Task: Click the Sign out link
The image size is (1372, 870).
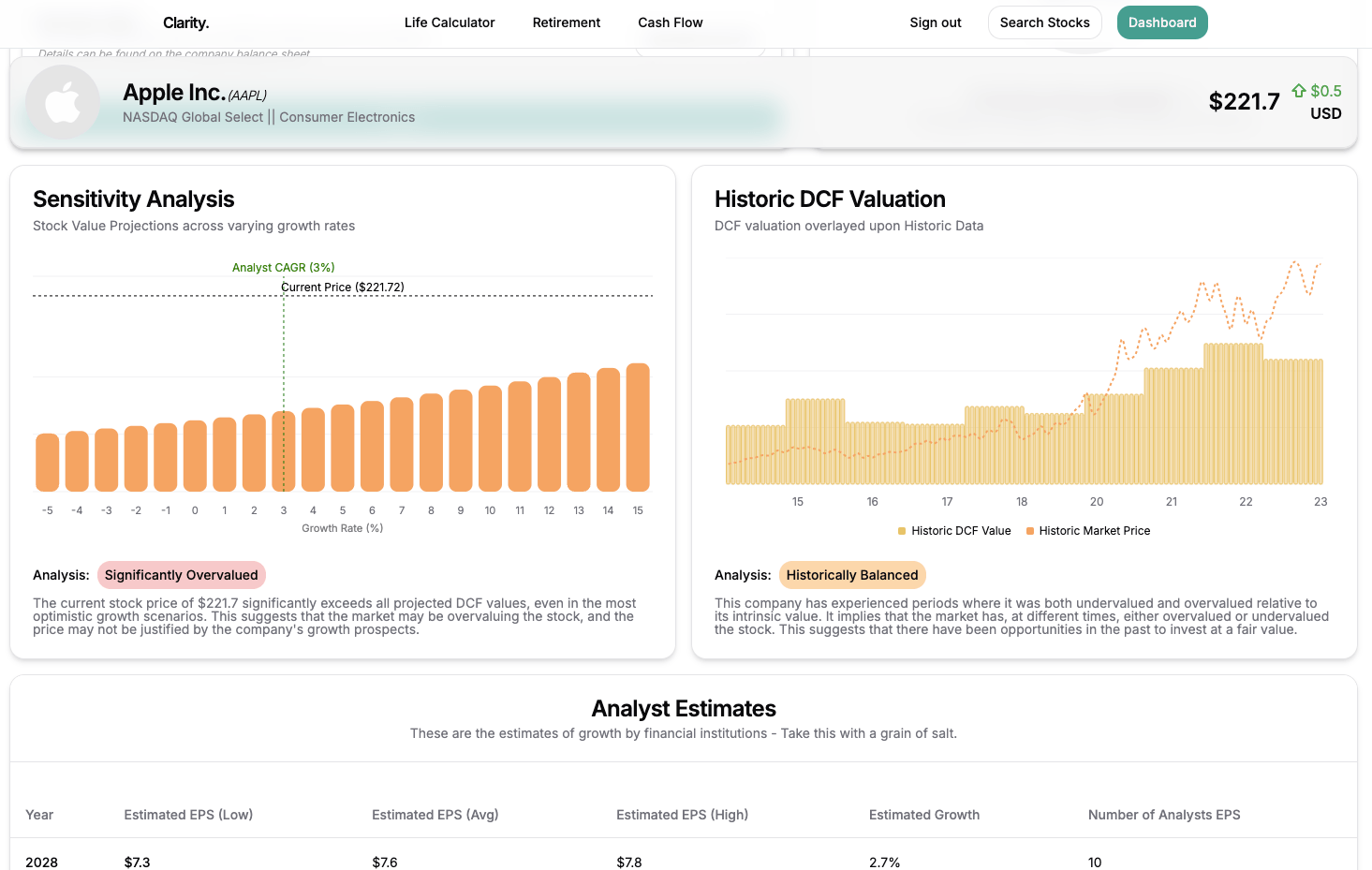Action: click(x=935, y=22)
